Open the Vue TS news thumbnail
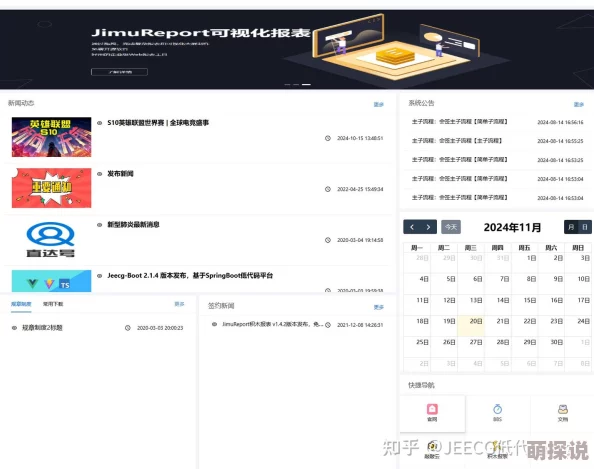Viewport: 594px width, 469px height. point(52,281)
